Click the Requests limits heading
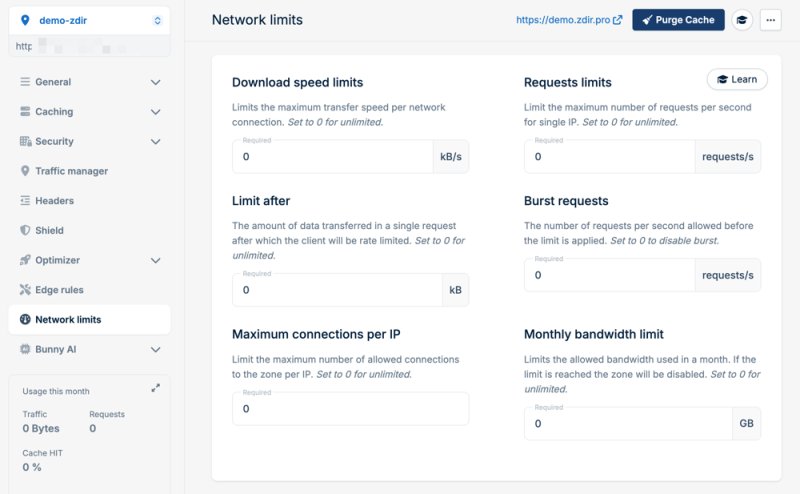800x494 pixels. pos(568,83)
